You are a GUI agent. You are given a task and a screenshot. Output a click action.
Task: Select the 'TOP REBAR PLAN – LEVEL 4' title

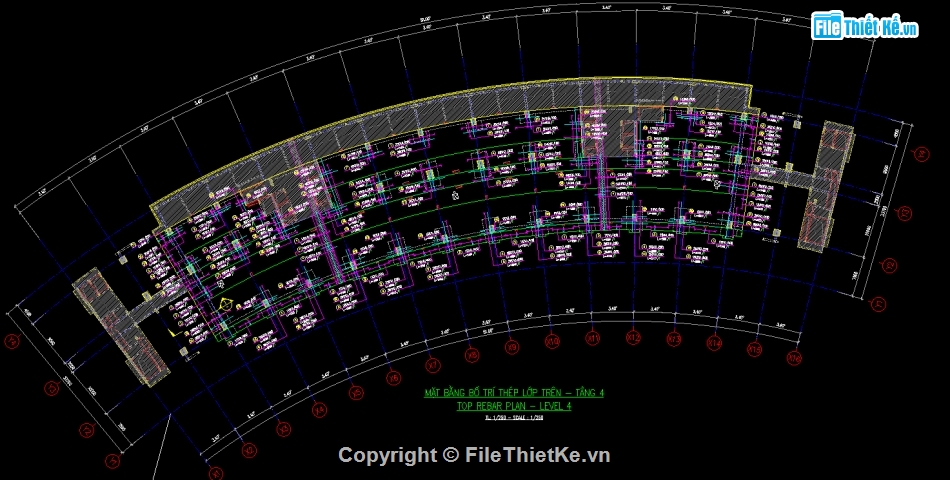[x=514, y=406]
